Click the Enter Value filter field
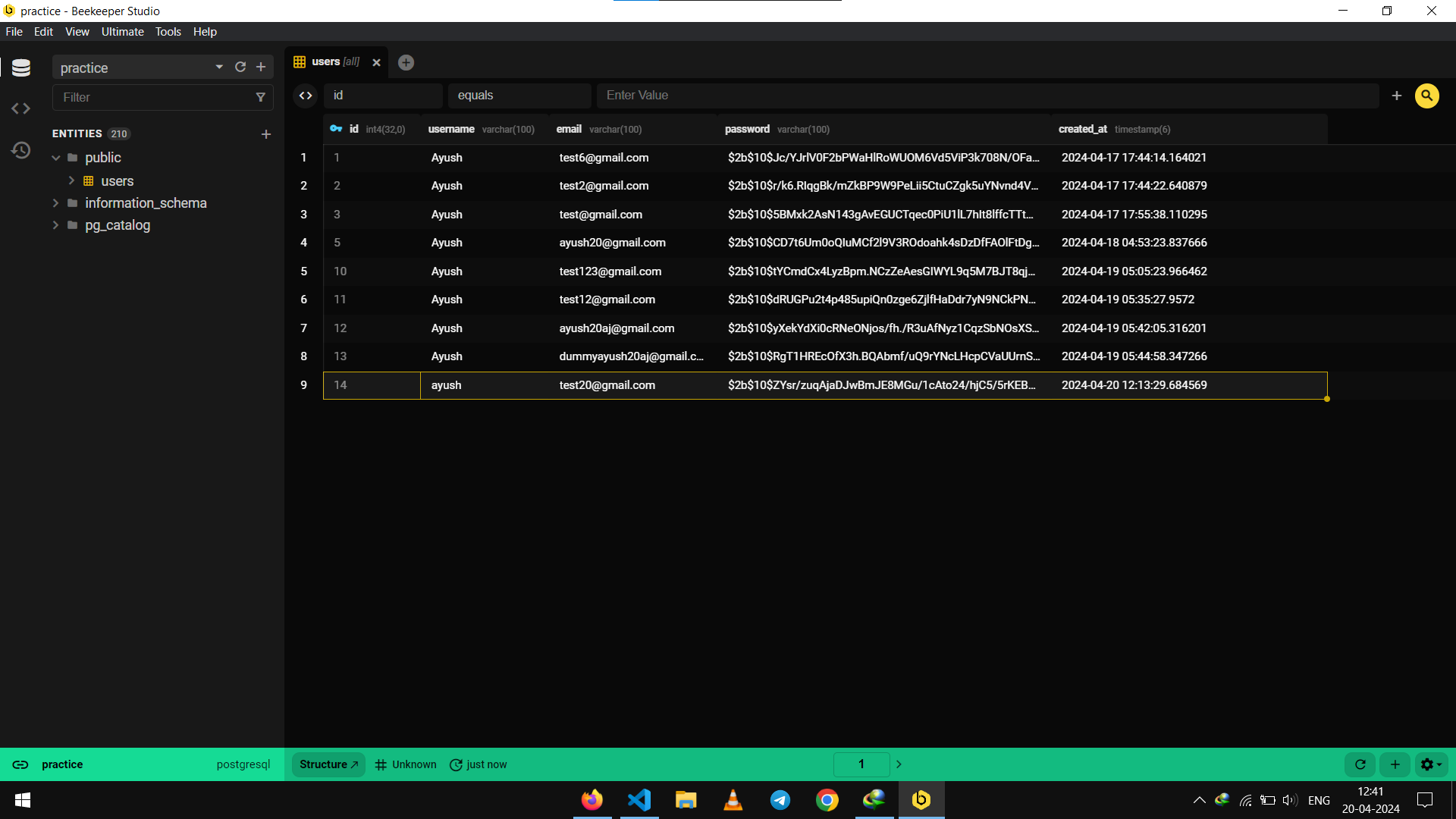 coord(986,96)
